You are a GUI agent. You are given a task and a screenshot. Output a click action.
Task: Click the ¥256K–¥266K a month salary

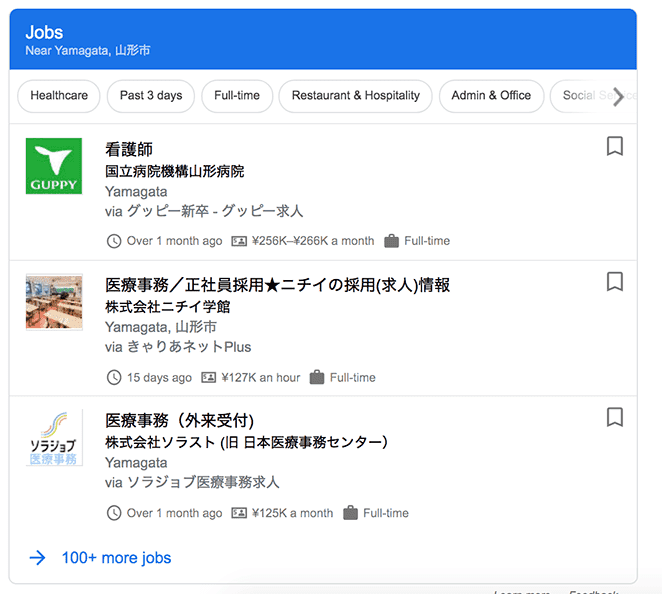pos(313,241)
